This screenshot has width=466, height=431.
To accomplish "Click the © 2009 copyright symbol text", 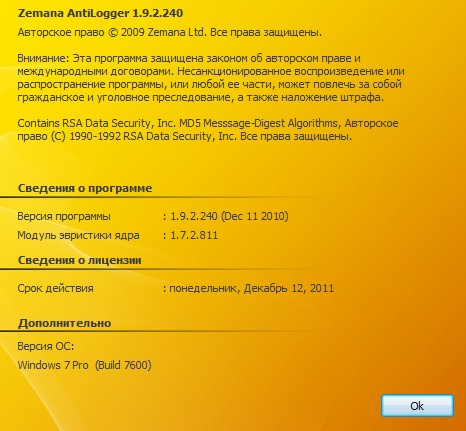I will pyautogui.click(x=126, y=33).
